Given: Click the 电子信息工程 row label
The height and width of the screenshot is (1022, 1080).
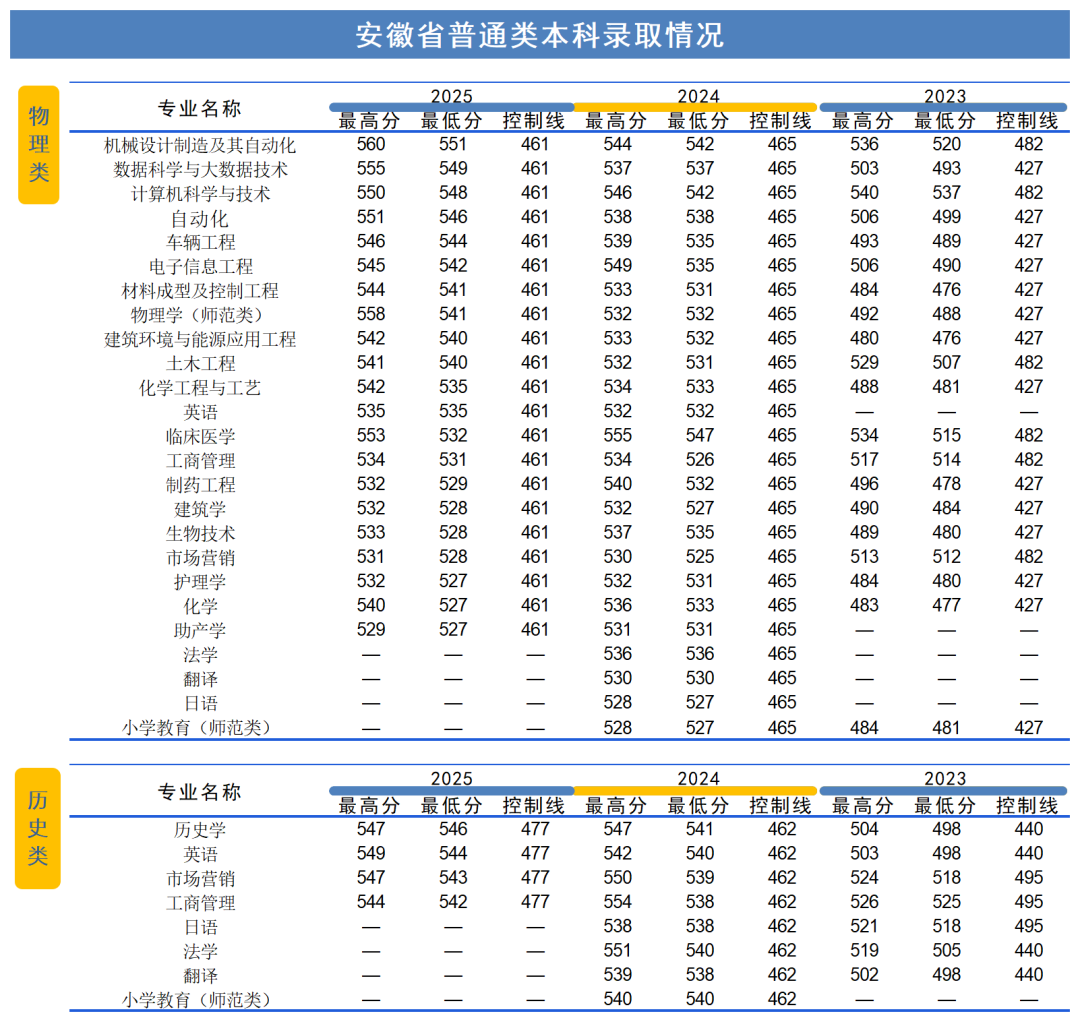Looking at the screenshot, I should [x=200, y=267].
